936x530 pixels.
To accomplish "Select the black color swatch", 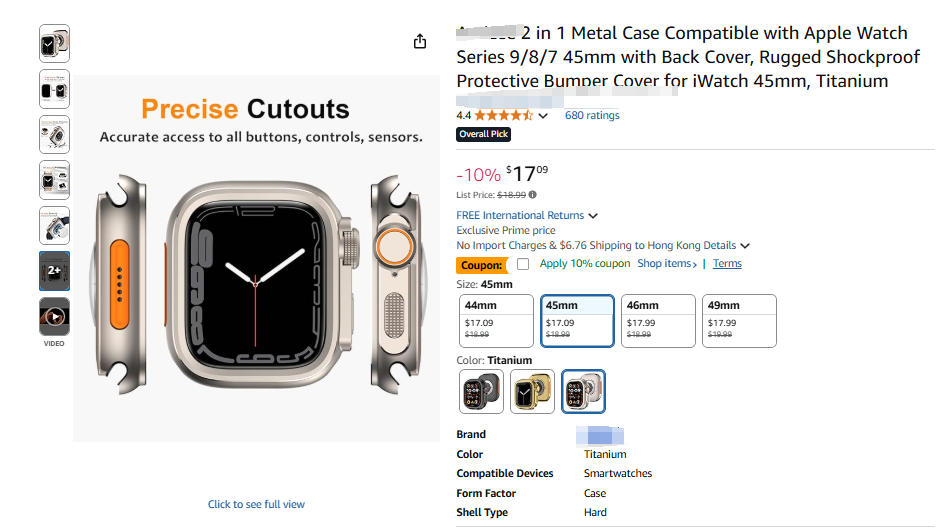I will 482,391.
